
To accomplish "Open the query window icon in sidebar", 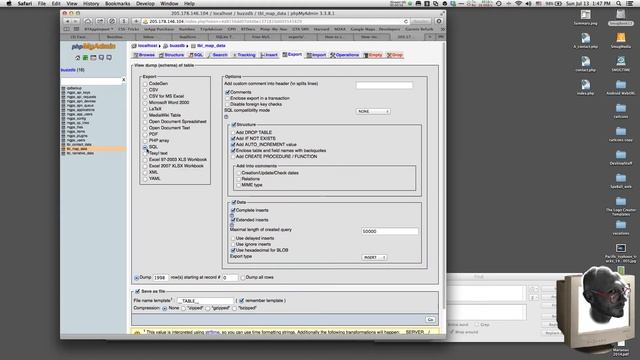I will click(93, 58).
